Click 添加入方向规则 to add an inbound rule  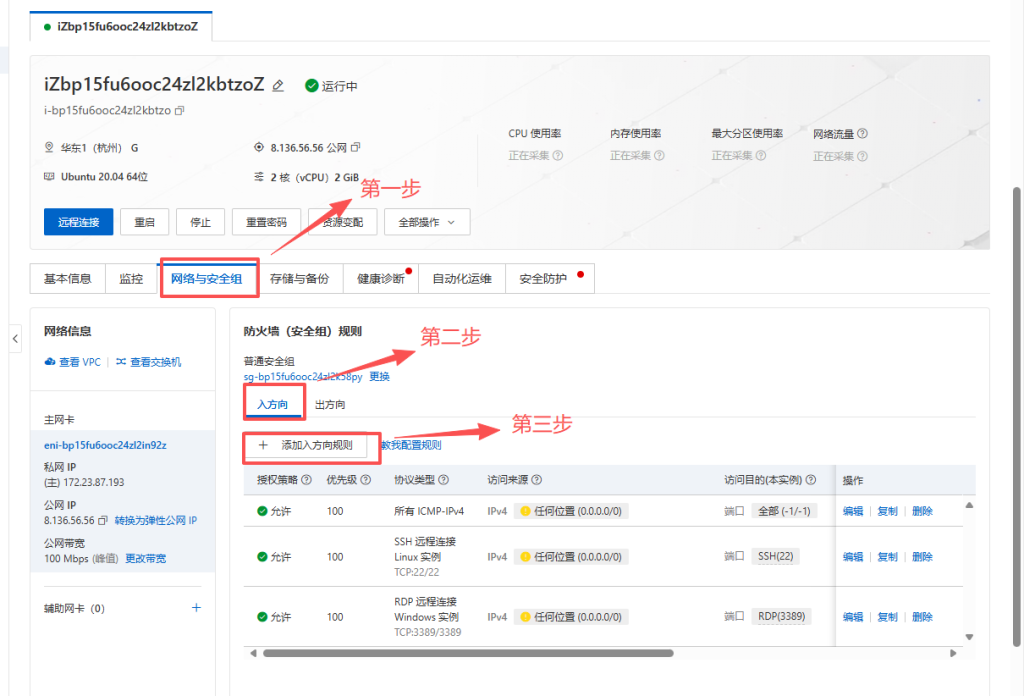[311, 445]
